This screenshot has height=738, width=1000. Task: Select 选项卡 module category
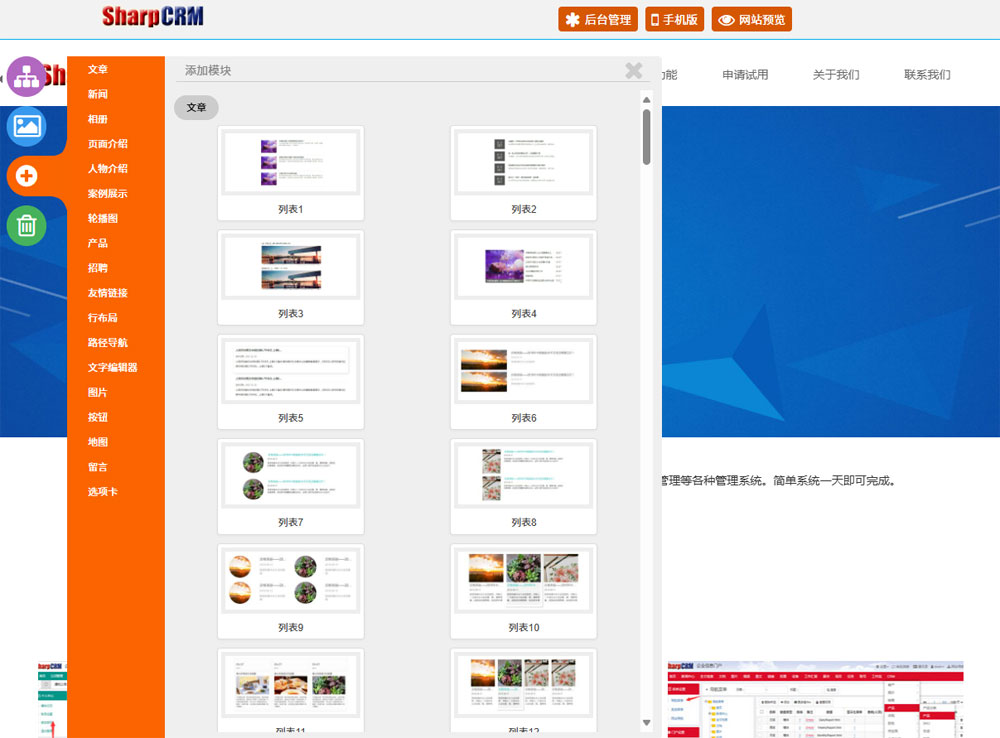(103, 491)
